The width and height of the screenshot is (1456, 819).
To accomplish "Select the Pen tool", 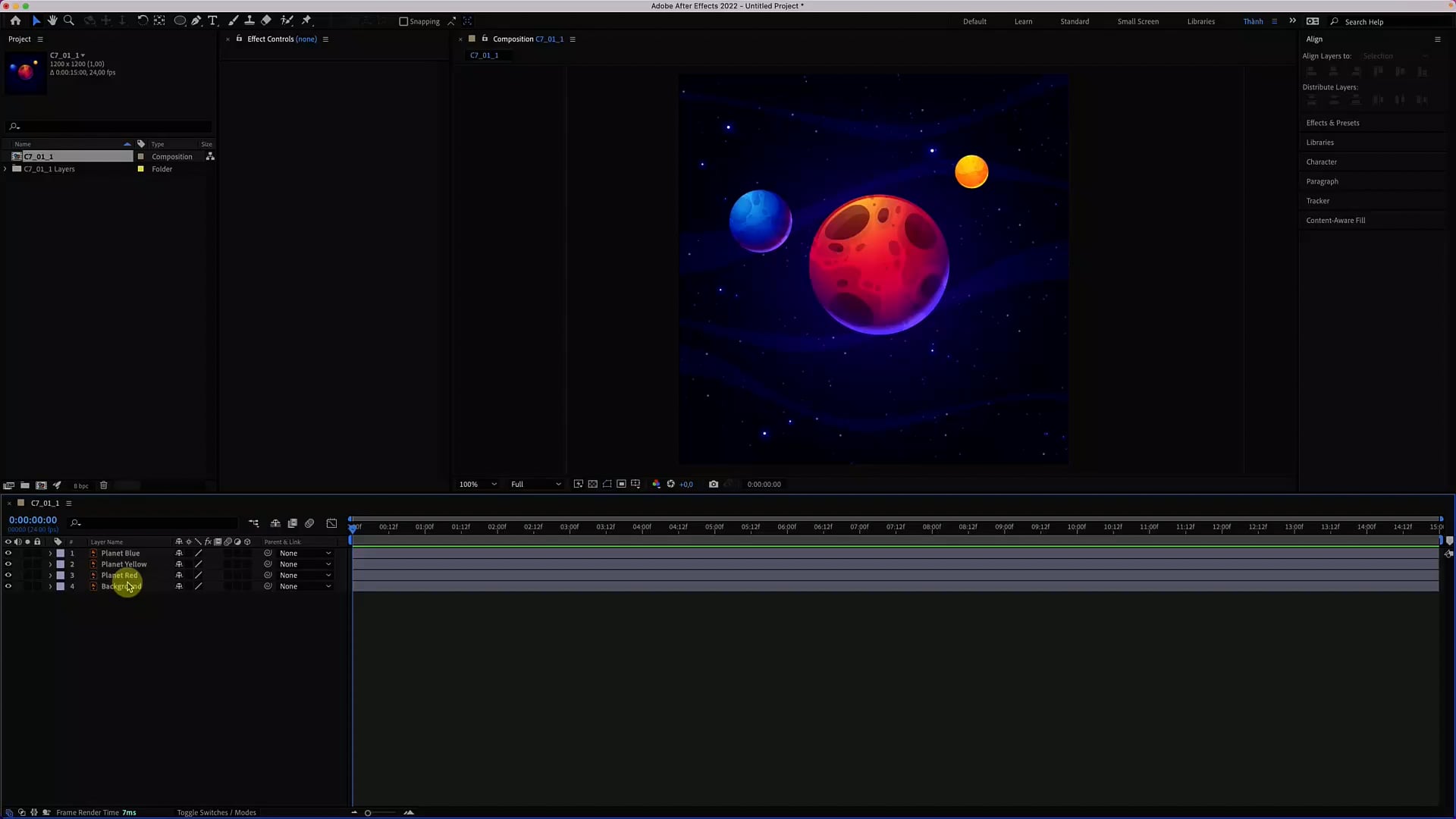I will tap(196, 20).
